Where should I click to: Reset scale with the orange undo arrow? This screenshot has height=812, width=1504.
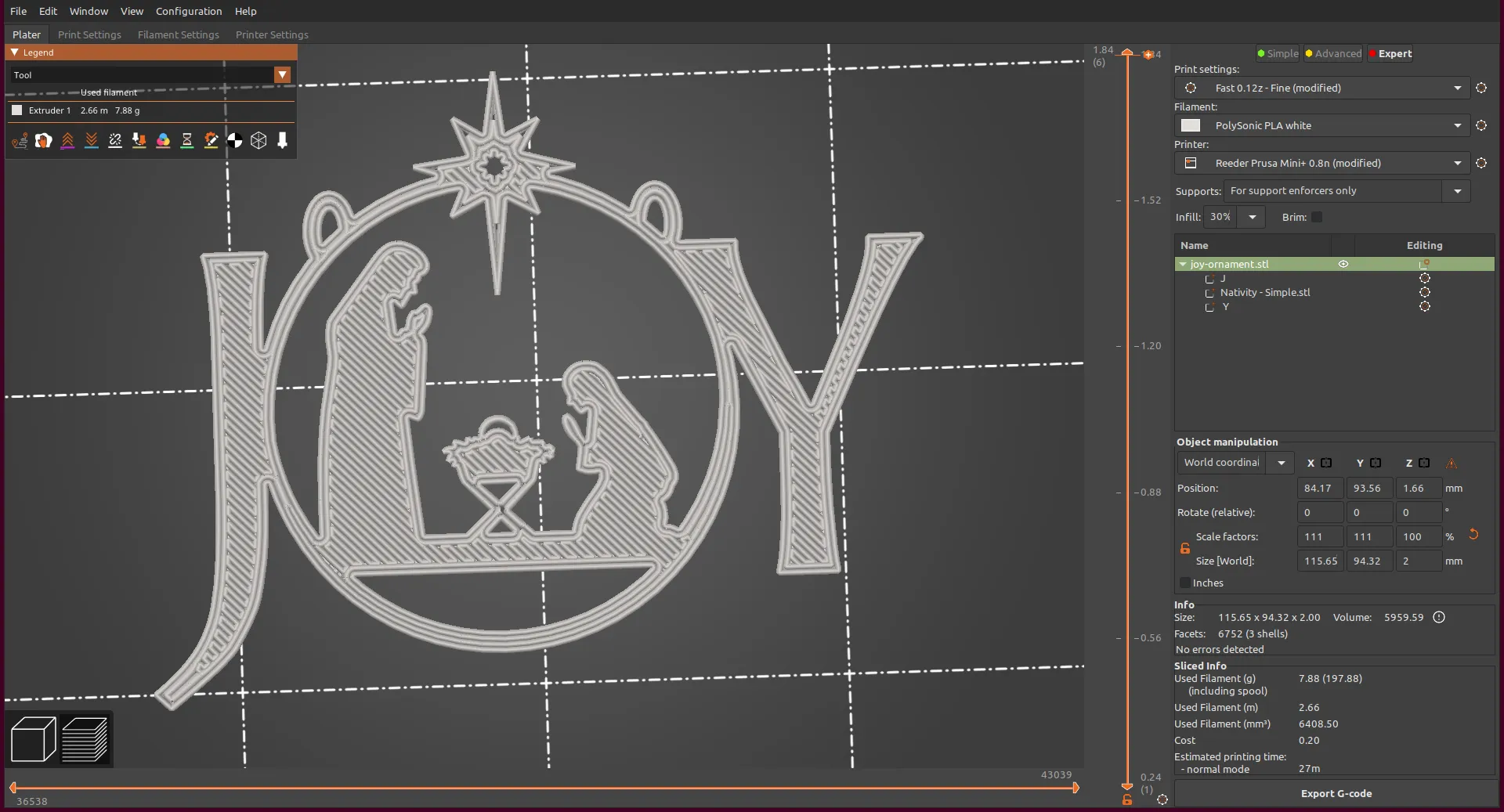1473,534
